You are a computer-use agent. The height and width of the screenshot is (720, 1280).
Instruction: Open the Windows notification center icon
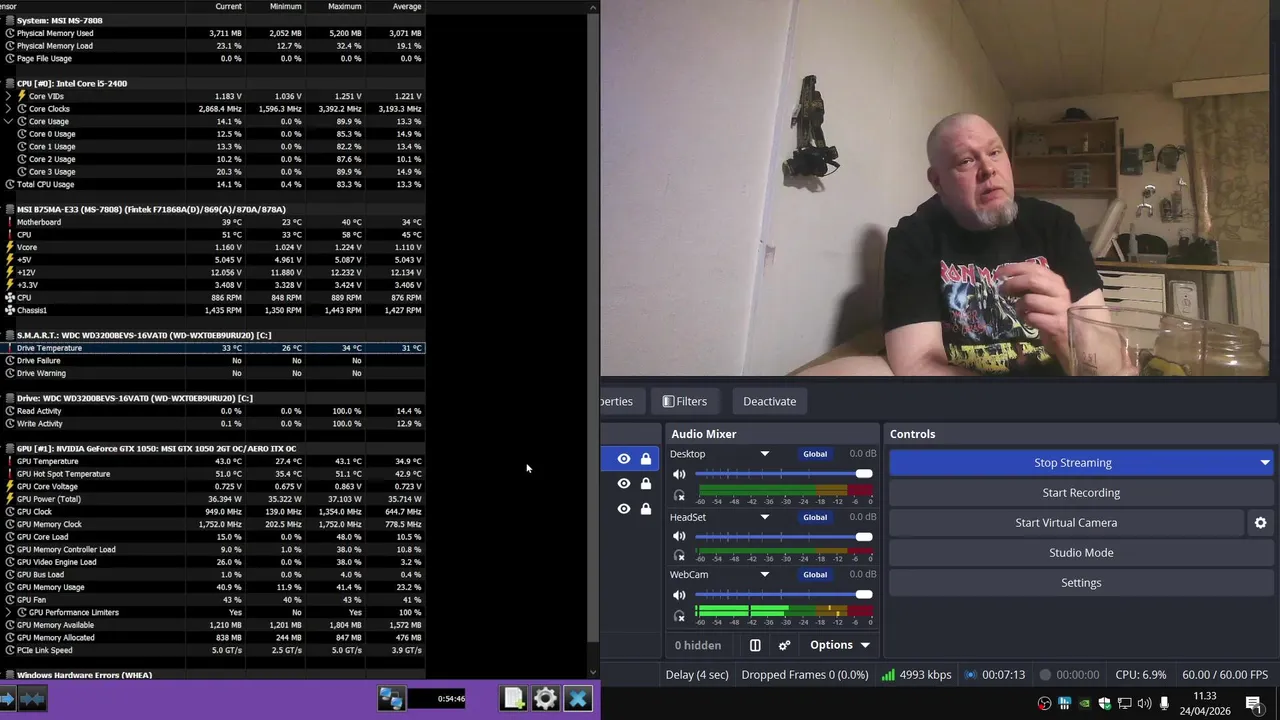(1253, 703)
